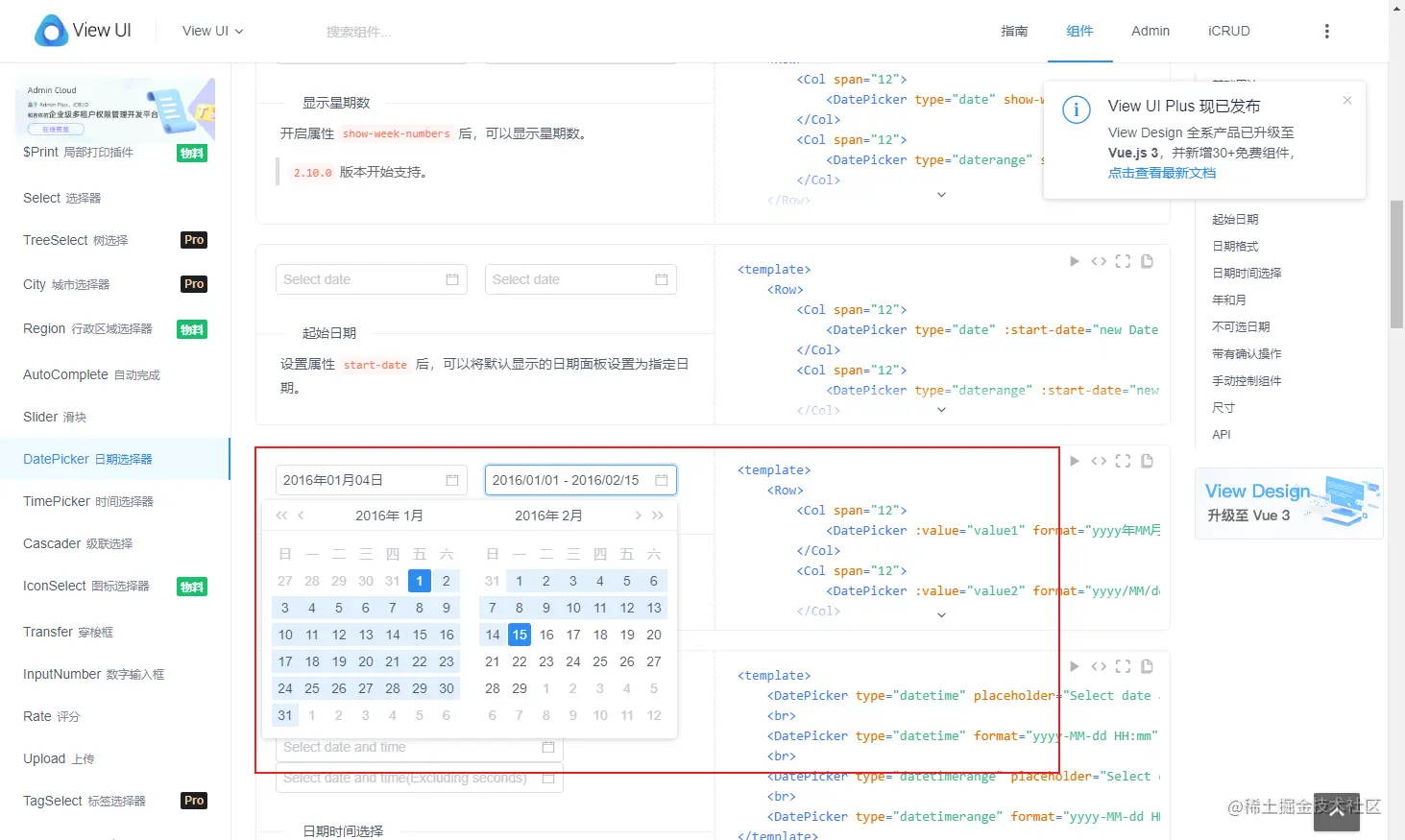Open Rate 评分 in sidebar
The height and width of the screenshot is (840, 1405).
pos(115,716)
